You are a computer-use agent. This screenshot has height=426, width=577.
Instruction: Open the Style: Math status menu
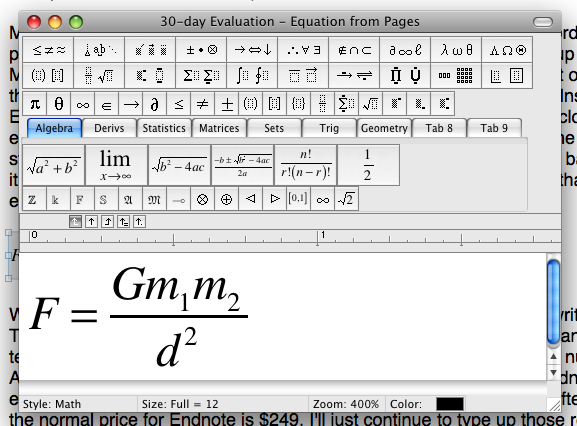pyautogui.click(x=78, y=404)
